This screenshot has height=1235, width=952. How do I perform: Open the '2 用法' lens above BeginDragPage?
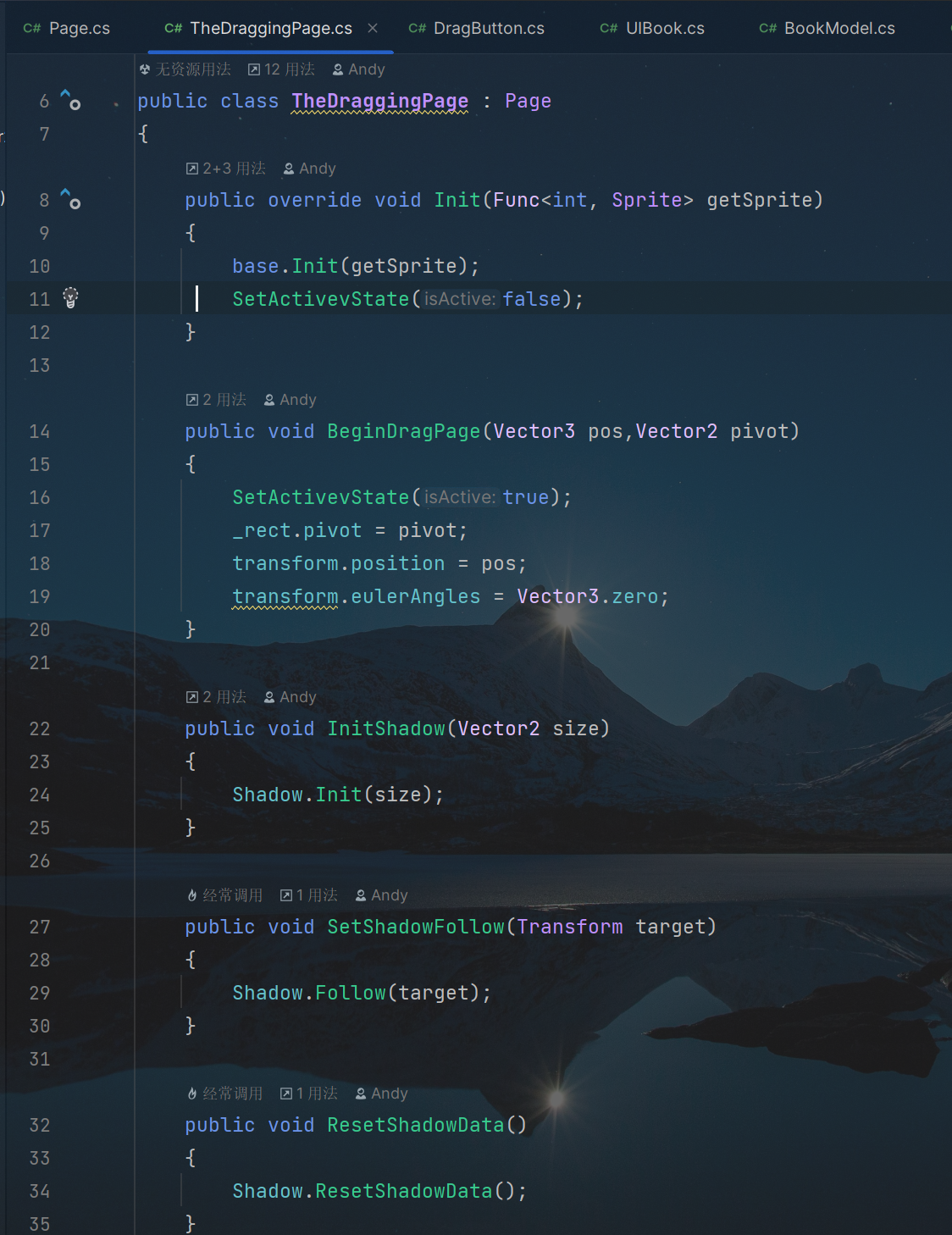pyautogui.click(x=217, y=400)
